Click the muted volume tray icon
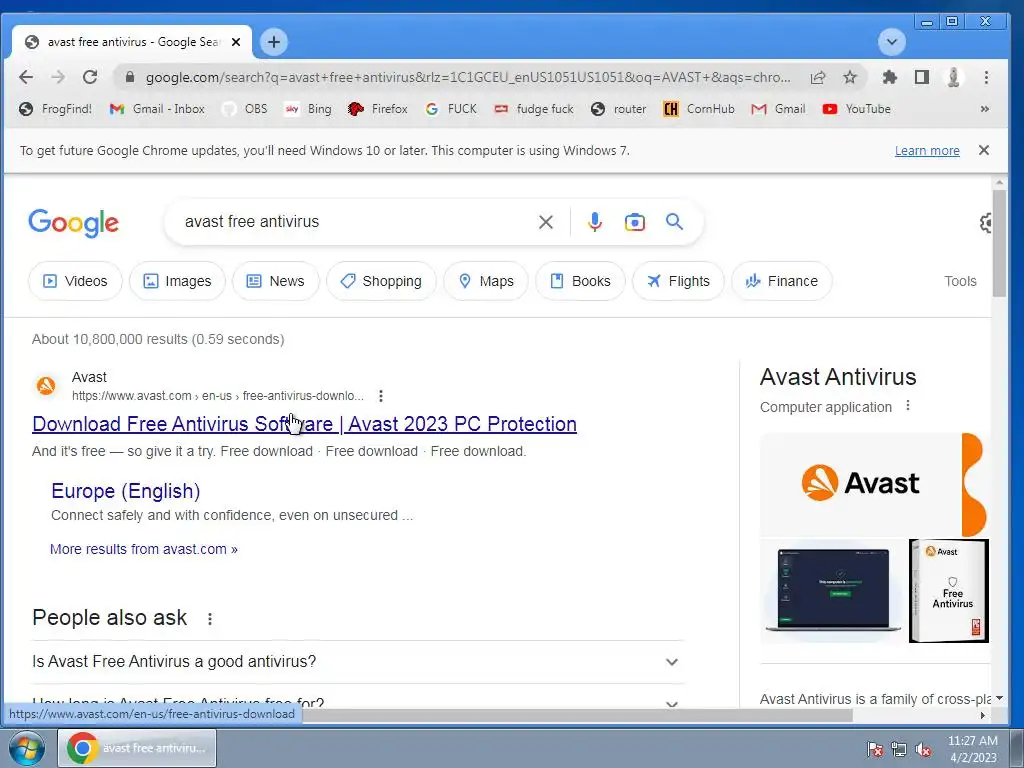Viewport: 1024px width, 768px height. coord(923,749)
